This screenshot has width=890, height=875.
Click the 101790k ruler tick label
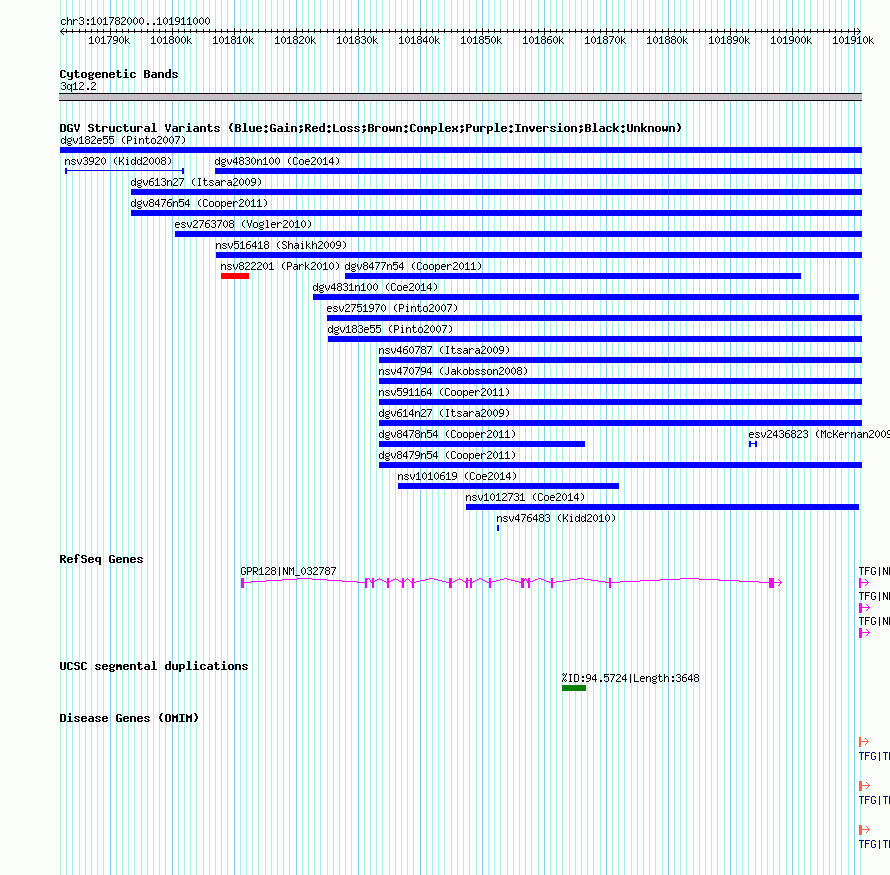pos(109,40)
